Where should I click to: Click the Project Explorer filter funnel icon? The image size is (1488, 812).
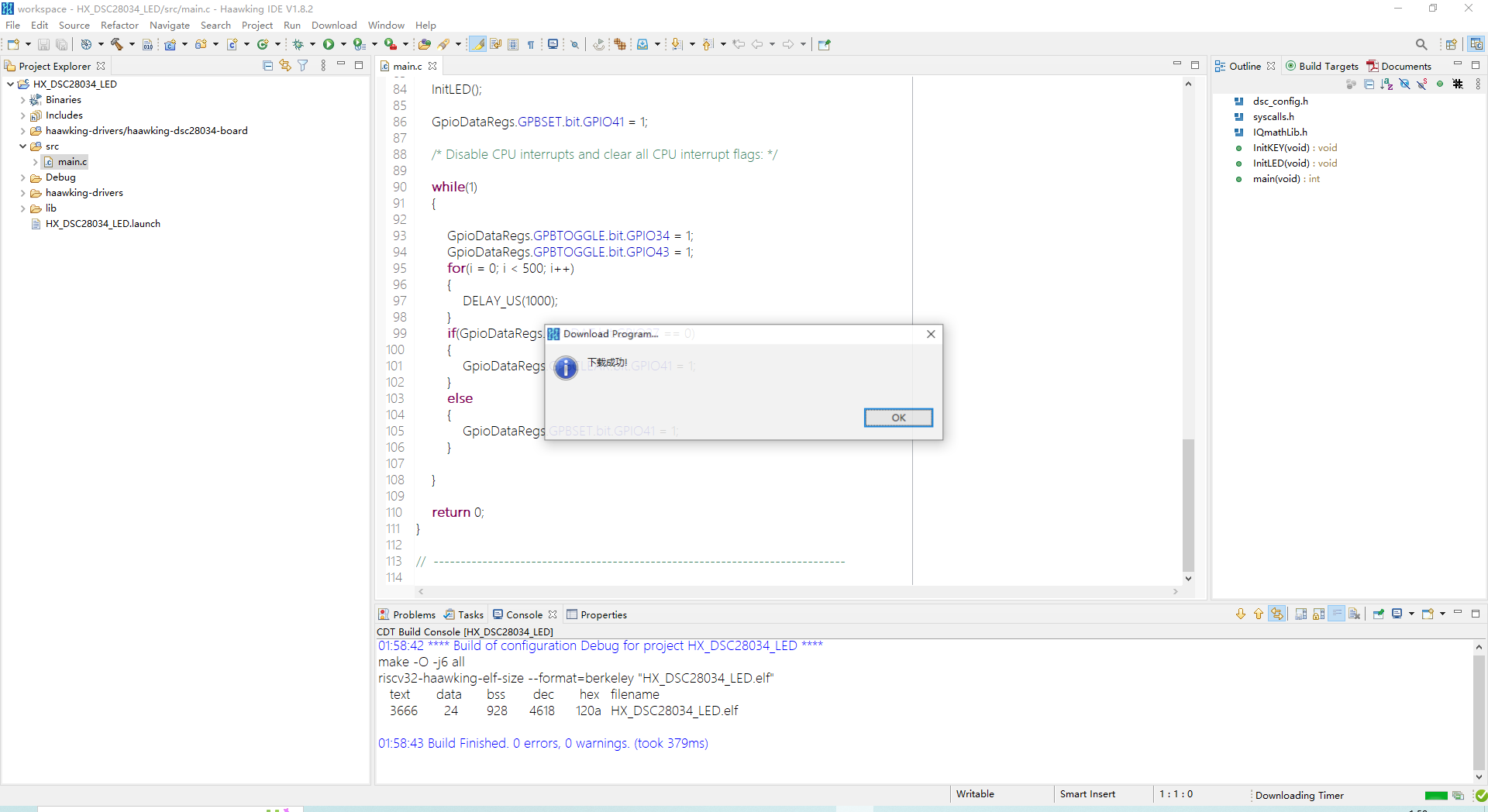coord(303,66)
